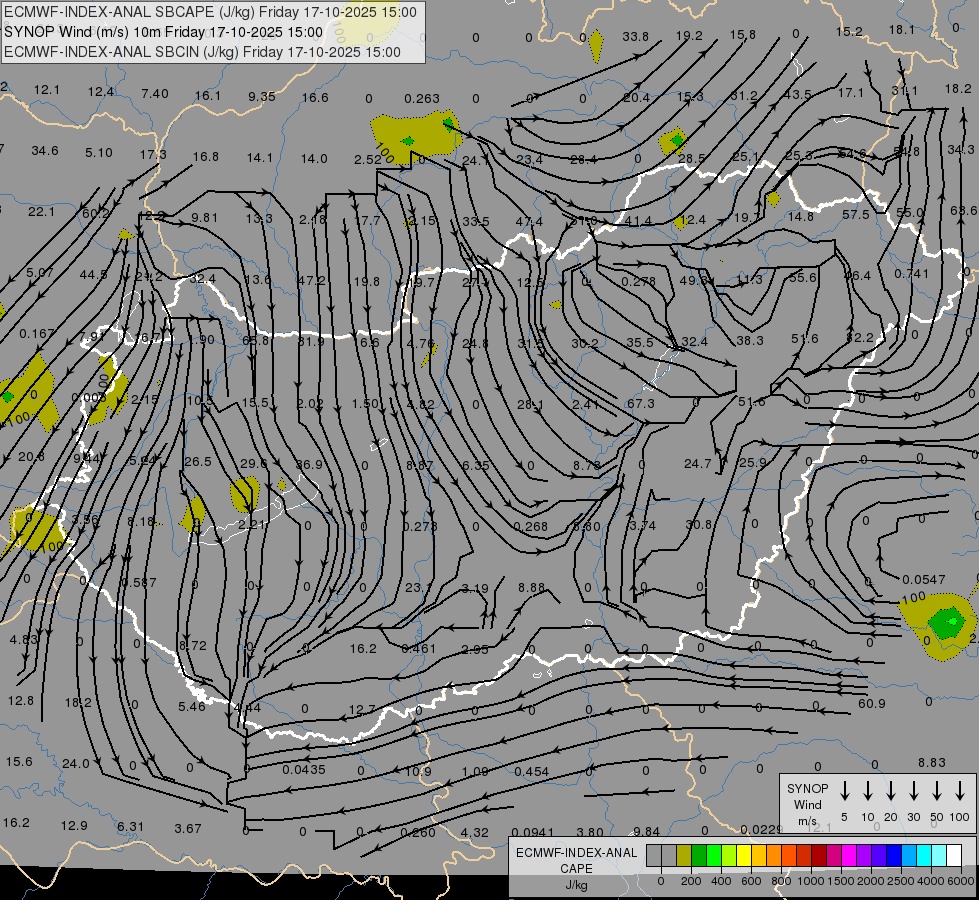979x900 pixels.
Task: Click the 10 m/s wind arrow in legend
Action: [x=868, y=790]
